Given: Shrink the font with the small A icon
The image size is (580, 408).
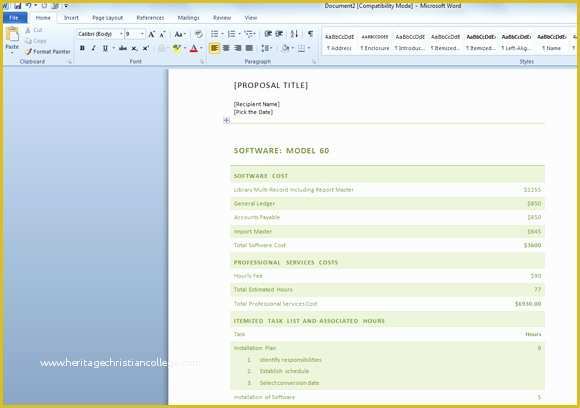Looking at the screenshot, I should [x=162, y=34].
